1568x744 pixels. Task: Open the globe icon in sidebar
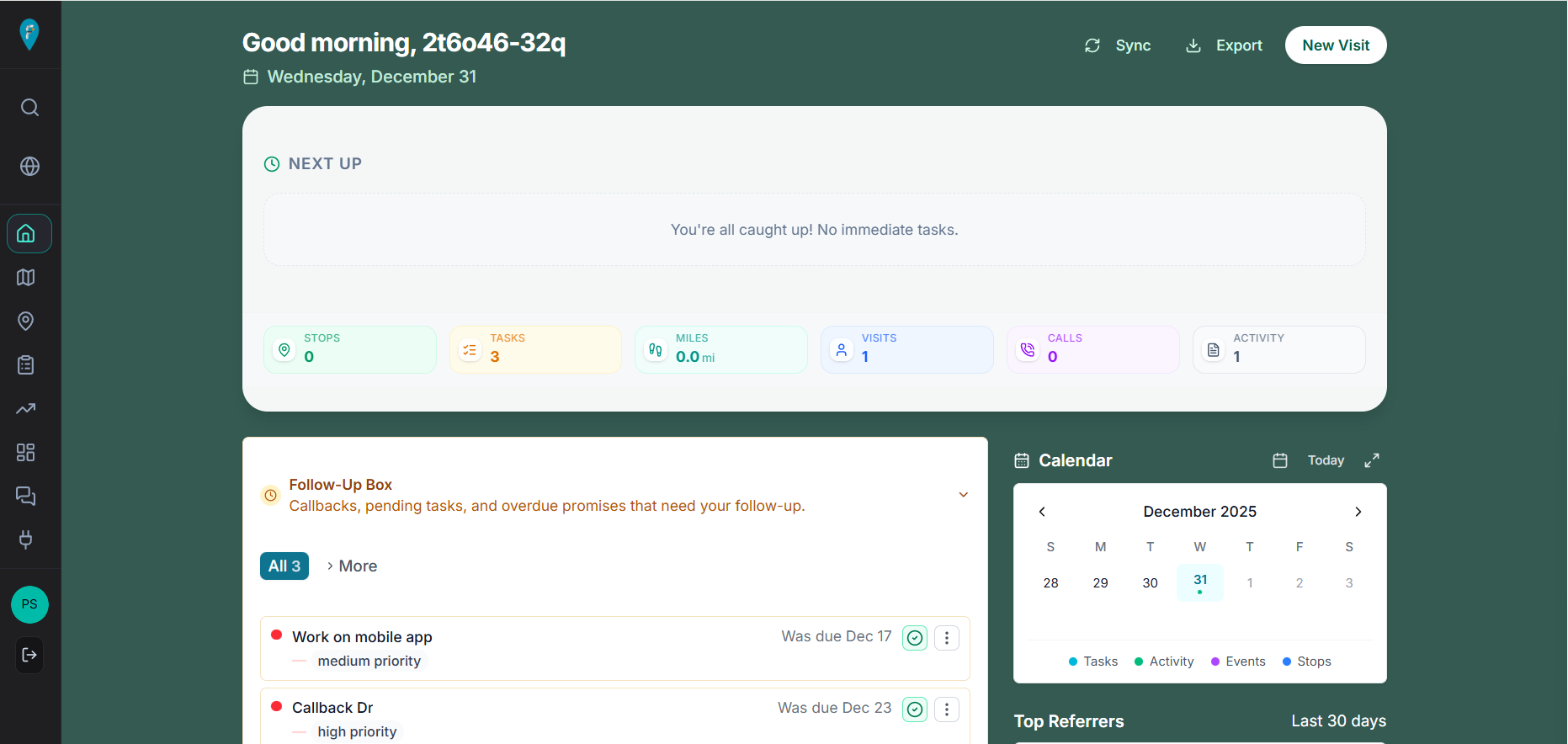(29, 167)
